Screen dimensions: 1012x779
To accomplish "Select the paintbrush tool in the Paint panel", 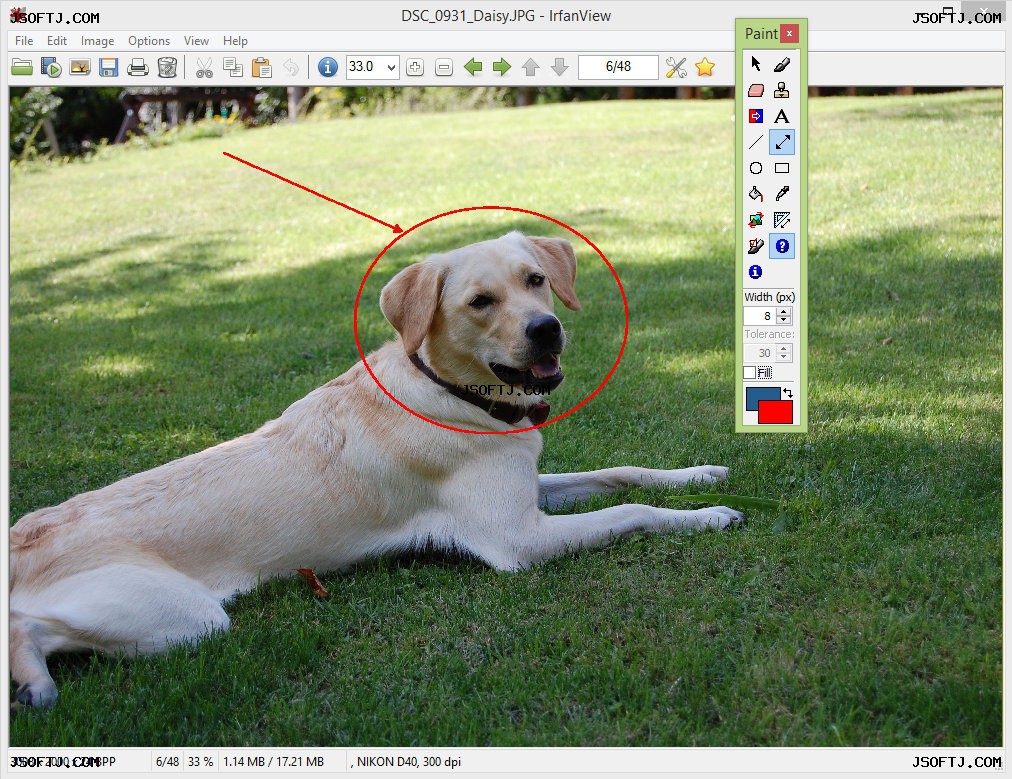I will point(782,64).
